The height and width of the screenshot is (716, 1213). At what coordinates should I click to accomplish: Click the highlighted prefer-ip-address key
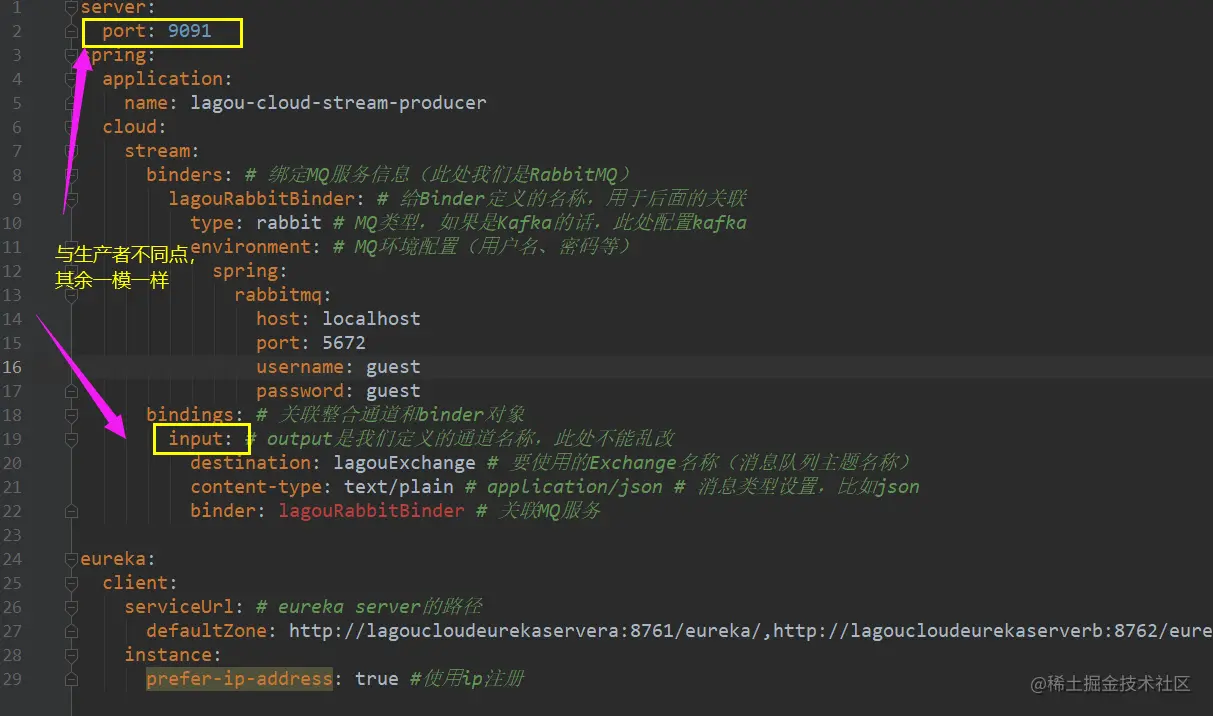coord(239,679)
